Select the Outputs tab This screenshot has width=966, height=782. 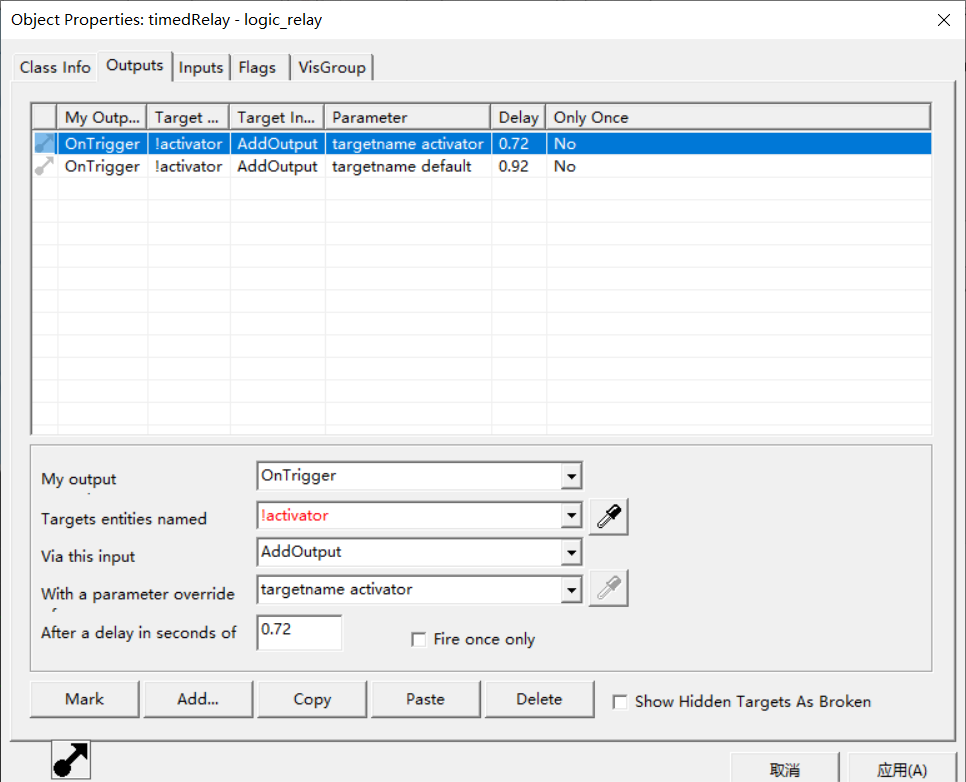tap(134, 65)
